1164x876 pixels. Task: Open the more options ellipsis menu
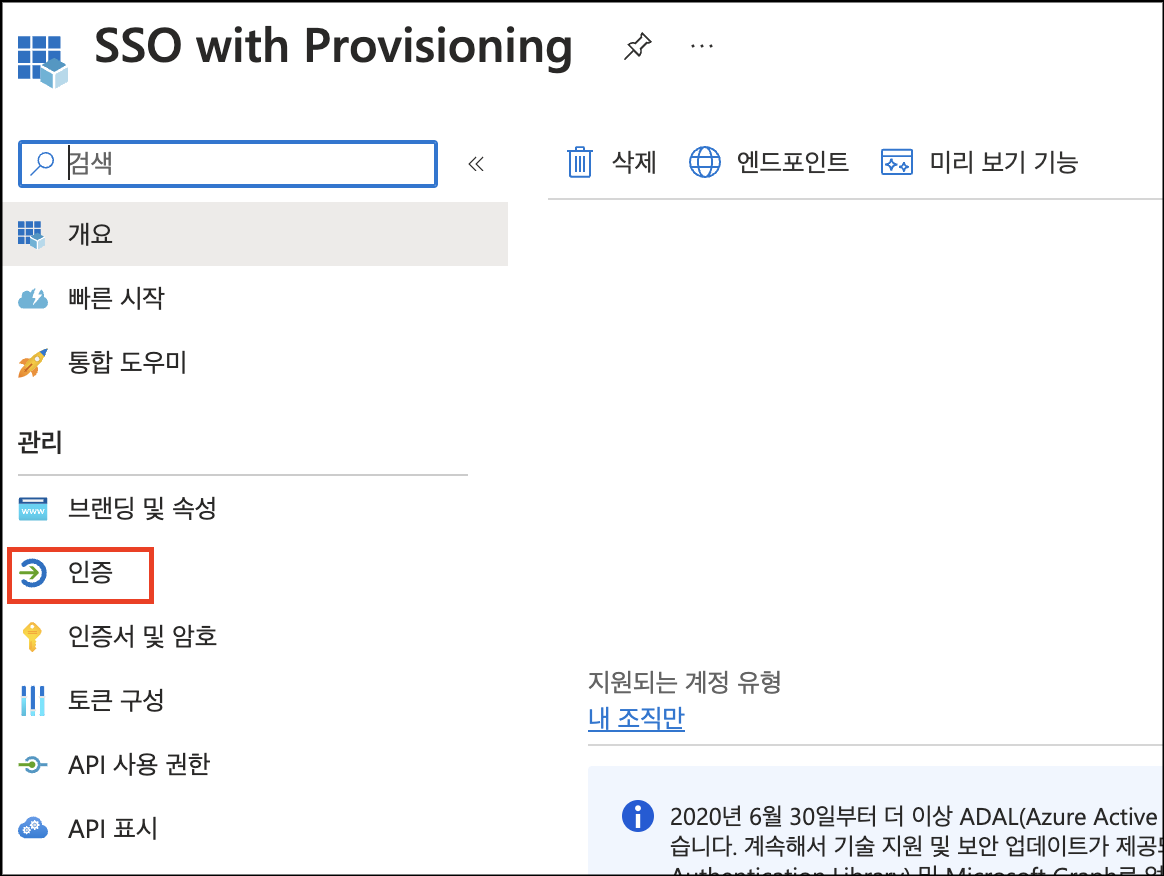point(703,47)
